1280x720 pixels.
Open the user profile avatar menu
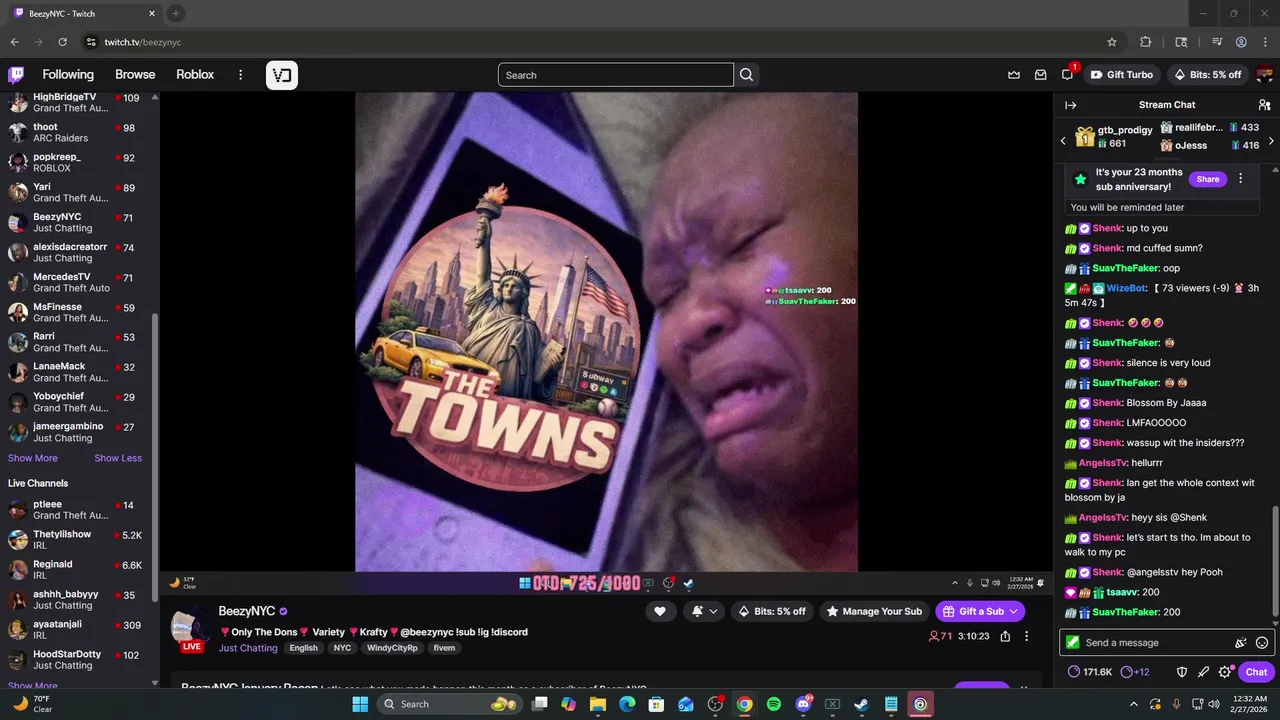1264,75
